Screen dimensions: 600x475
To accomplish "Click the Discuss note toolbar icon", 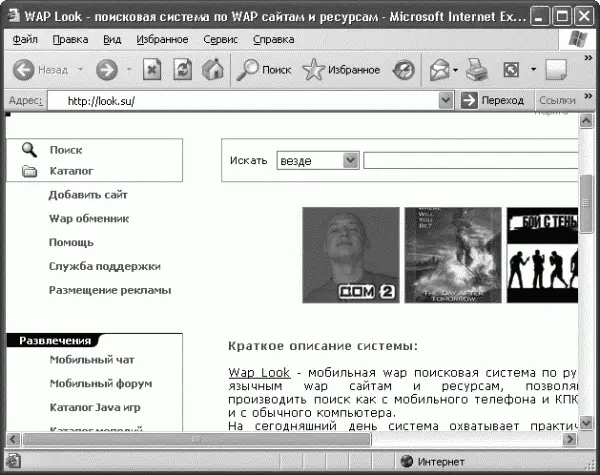I will [x=556, y=70].
